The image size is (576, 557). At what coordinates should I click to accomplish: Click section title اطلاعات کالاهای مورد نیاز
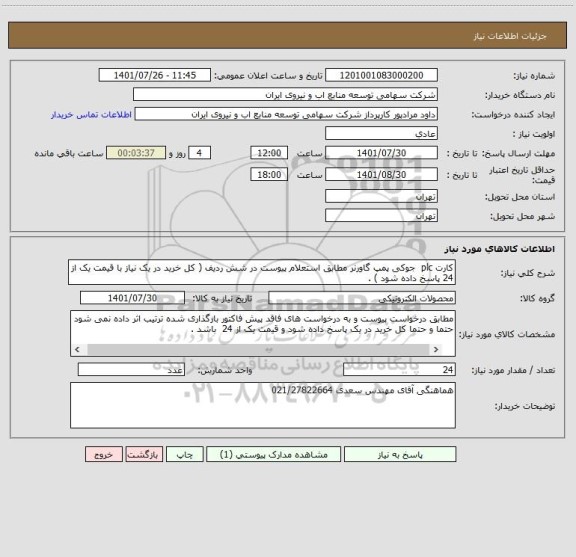(500, 249)
